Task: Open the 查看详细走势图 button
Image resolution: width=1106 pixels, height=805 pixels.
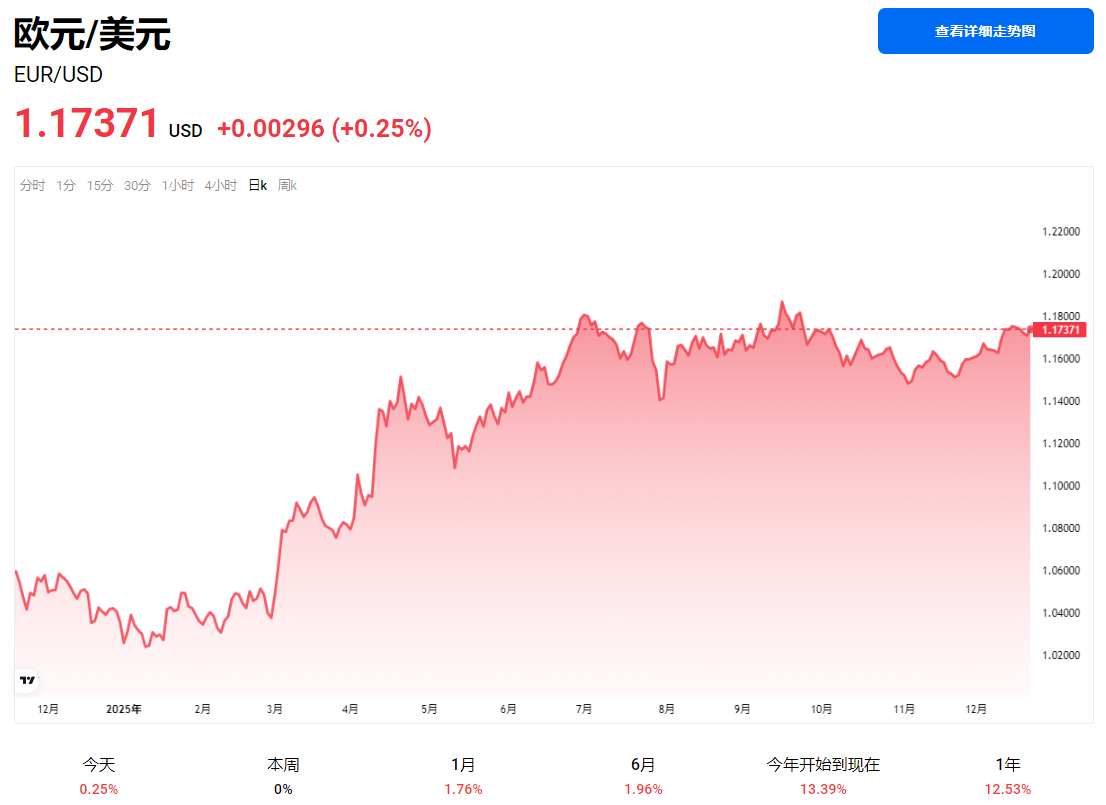Action: pyautogui.click(x=985, y=31)
